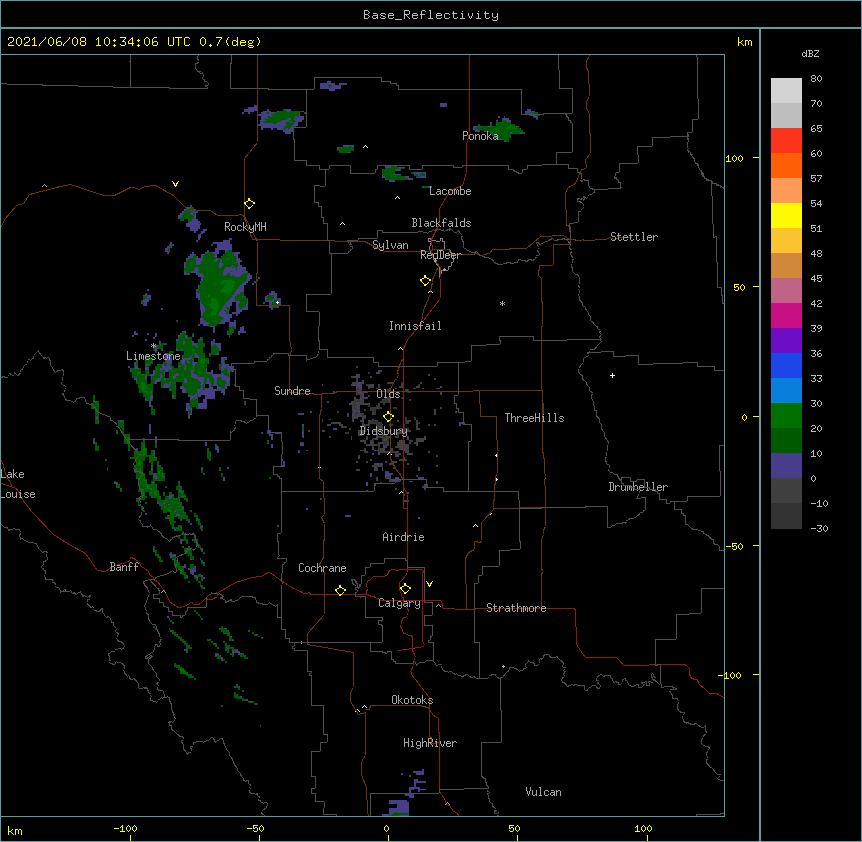Click the Strathmore label

point(516,608)
